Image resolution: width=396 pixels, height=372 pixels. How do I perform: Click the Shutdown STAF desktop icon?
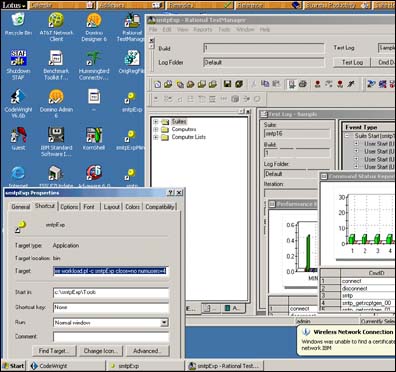point(18,65)
